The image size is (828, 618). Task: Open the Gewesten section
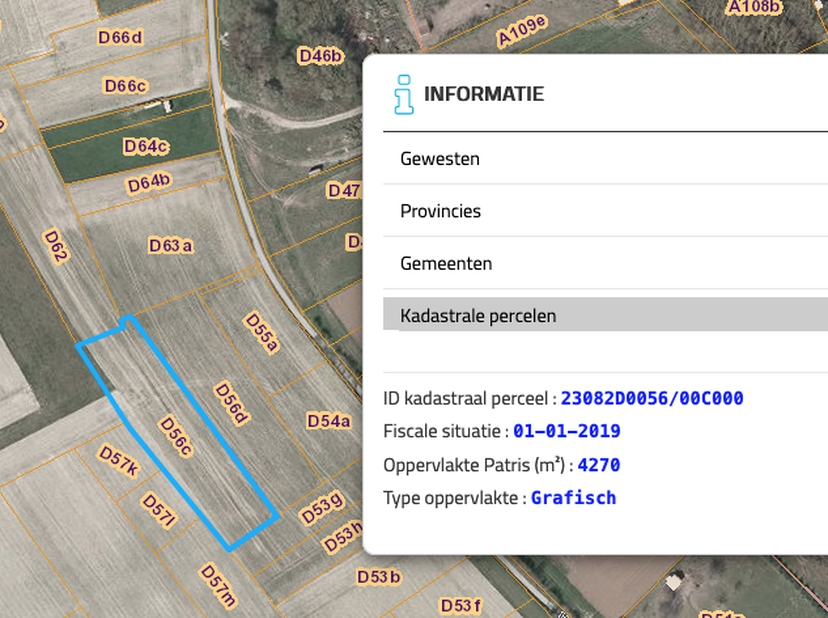[x=605, y=158]
